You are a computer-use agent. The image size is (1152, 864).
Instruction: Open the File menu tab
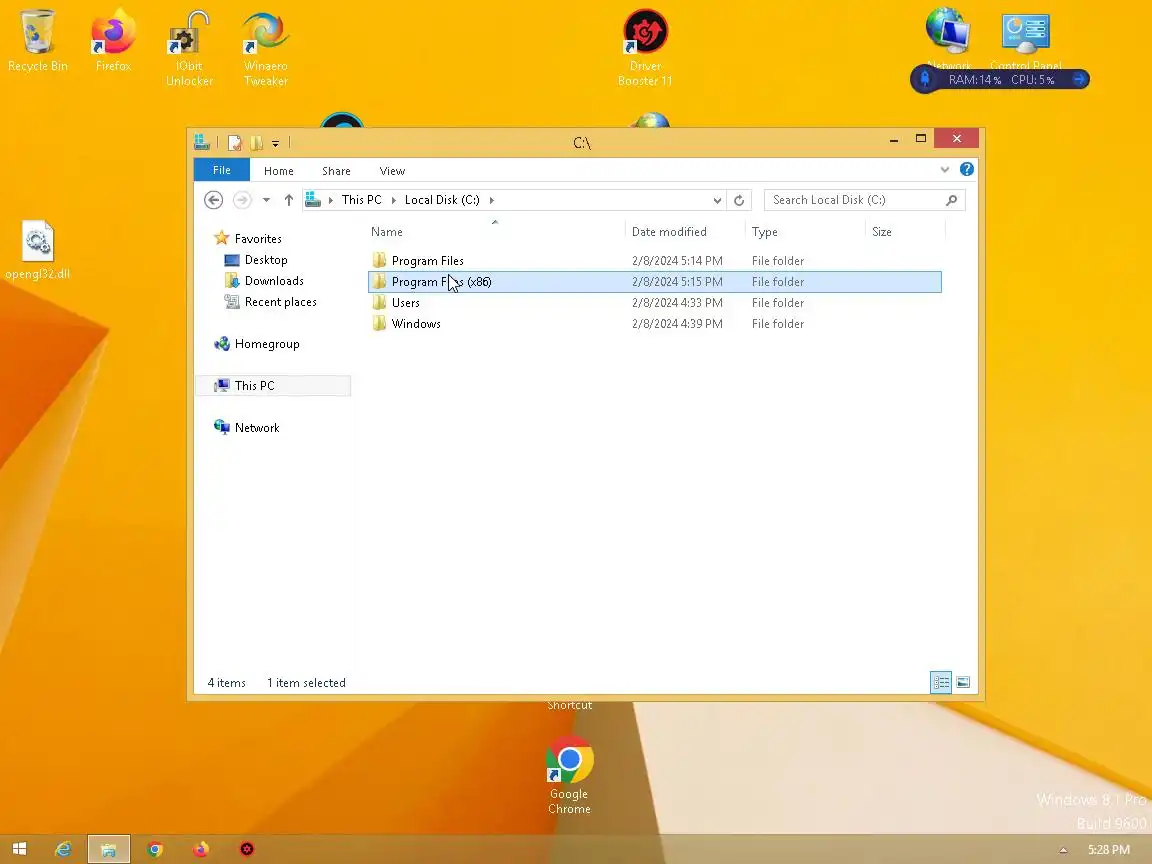(222, 170)
